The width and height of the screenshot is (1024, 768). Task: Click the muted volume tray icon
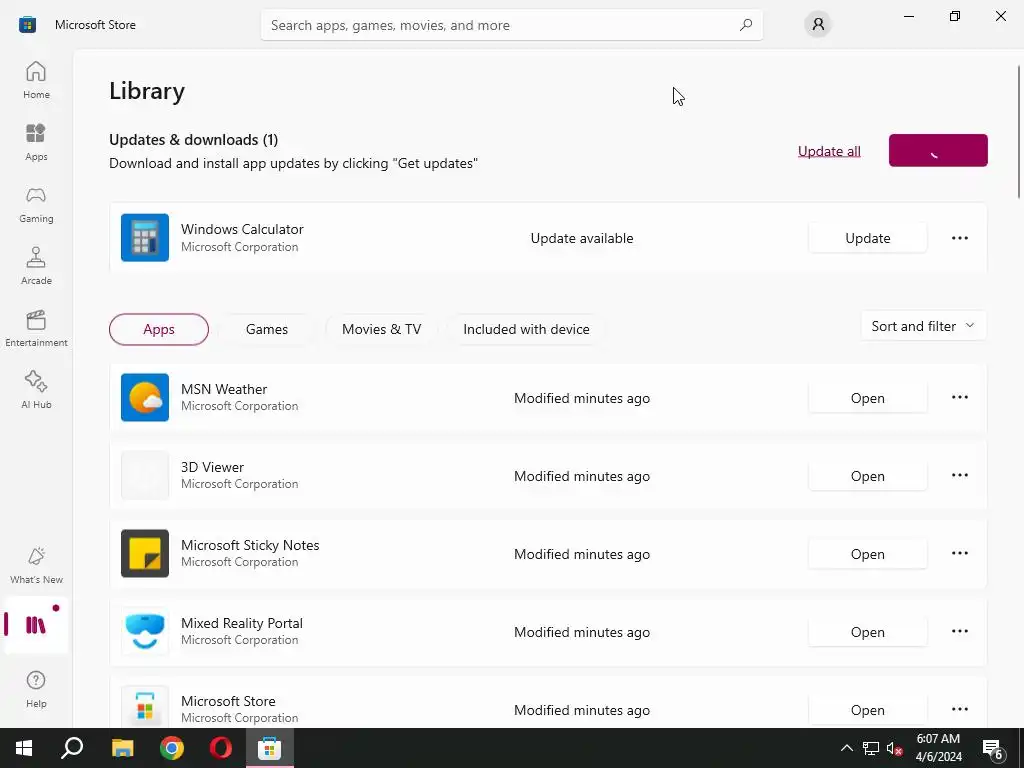894,748
